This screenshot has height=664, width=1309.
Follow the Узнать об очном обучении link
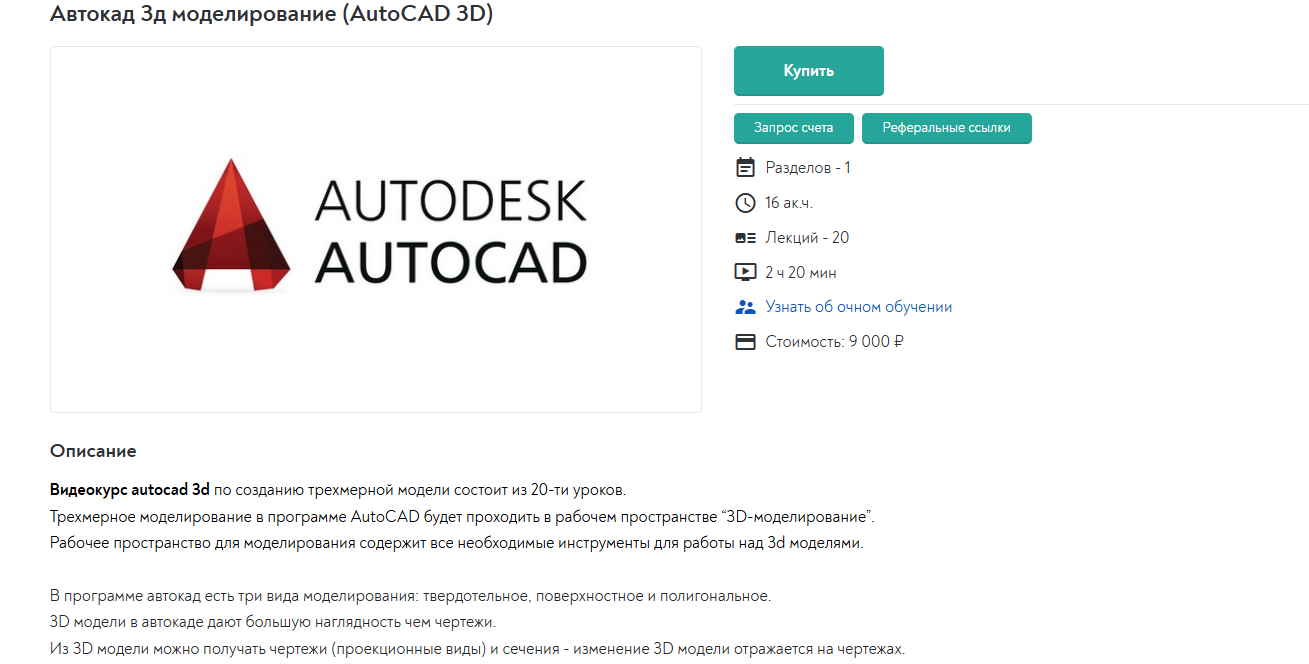tap(858, 307)
